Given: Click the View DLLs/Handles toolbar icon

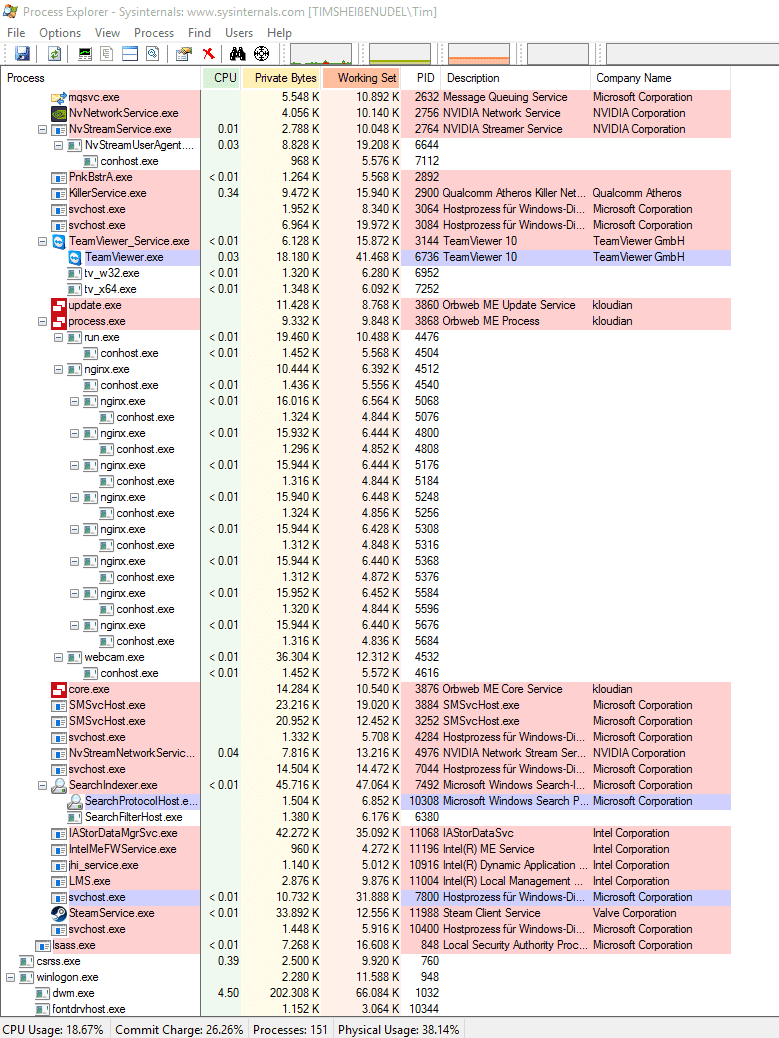Looking at the screenshot, I should pyautogui.click(x=152, y=54).
